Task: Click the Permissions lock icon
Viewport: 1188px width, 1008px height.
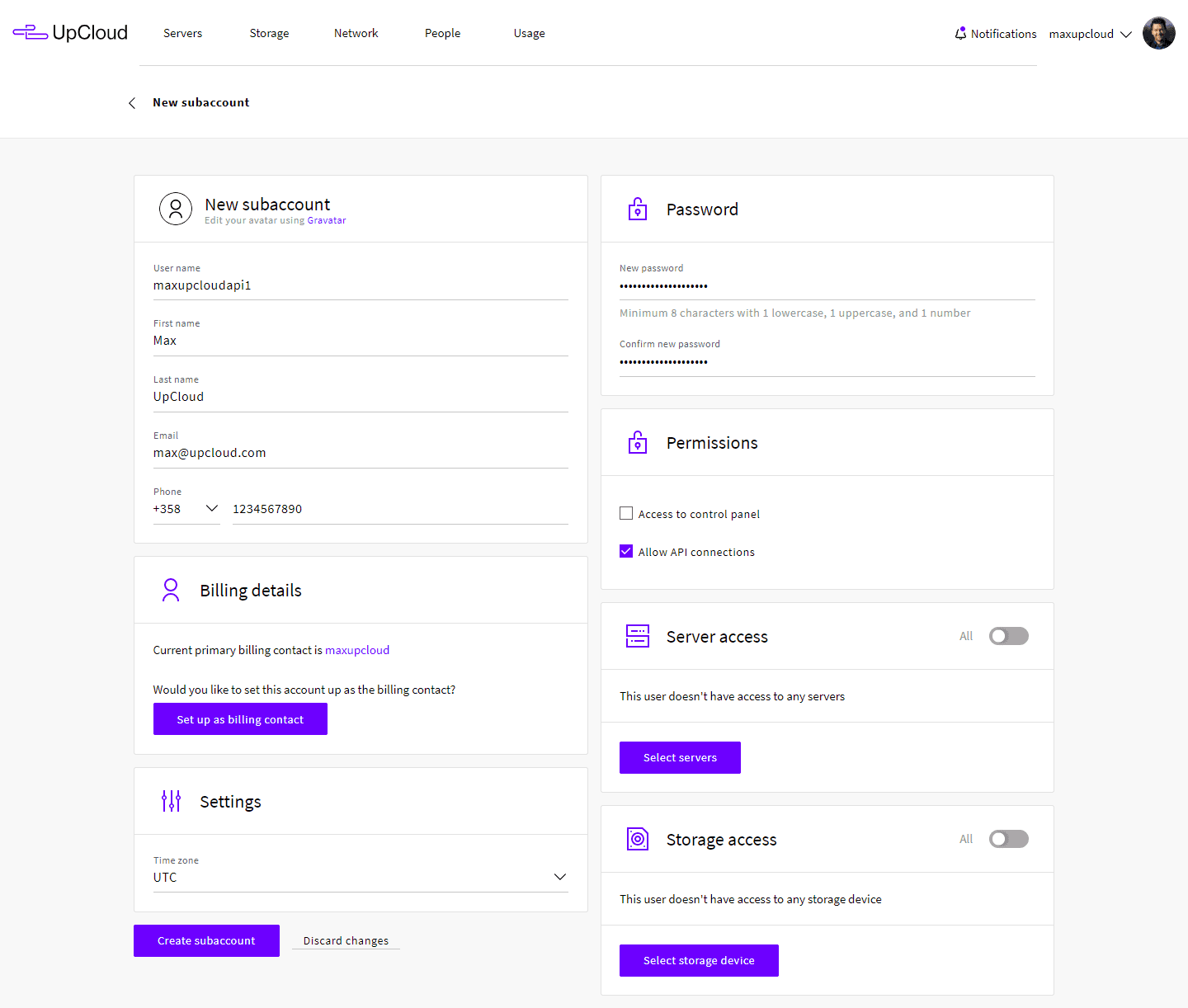Action: (x=638, y=442)
